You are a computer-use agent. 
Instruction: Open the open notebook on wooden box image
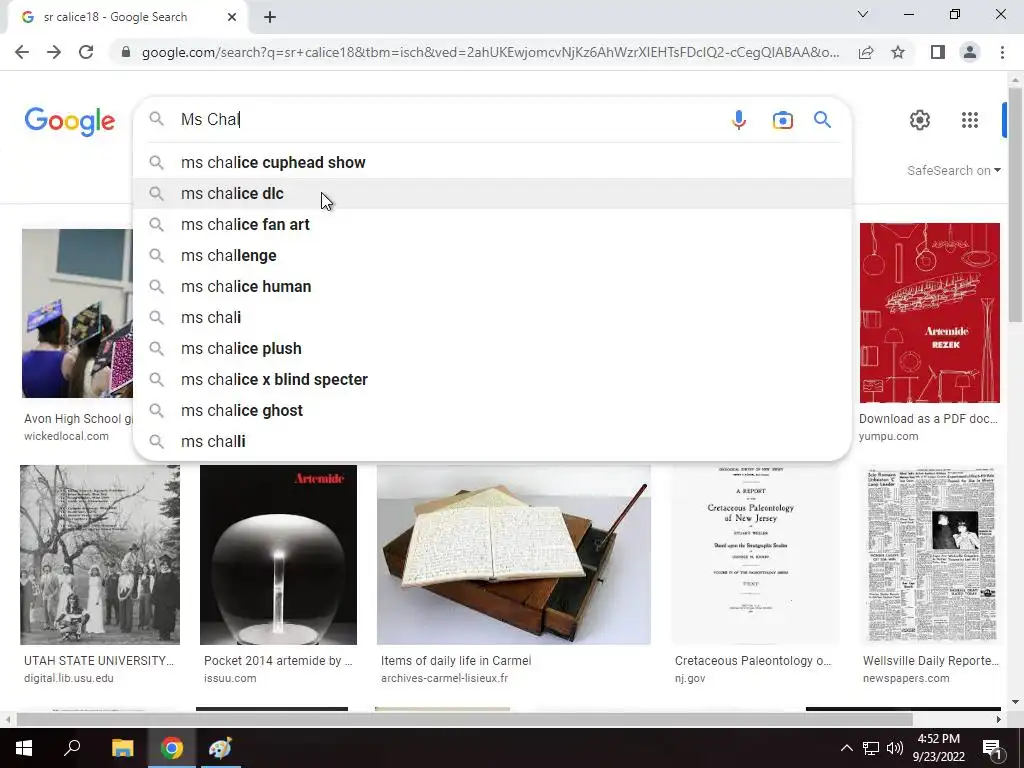point(513,555)
